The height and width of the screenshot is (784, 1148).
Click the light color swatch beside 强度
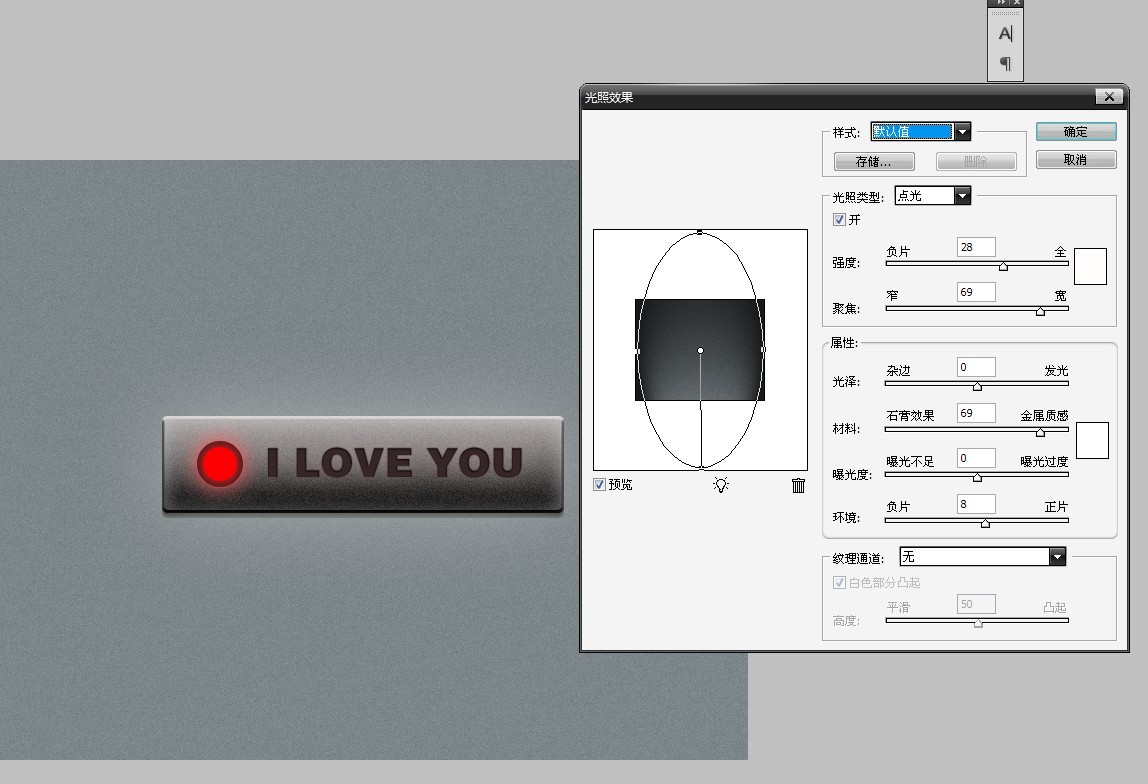point(1090,266)
